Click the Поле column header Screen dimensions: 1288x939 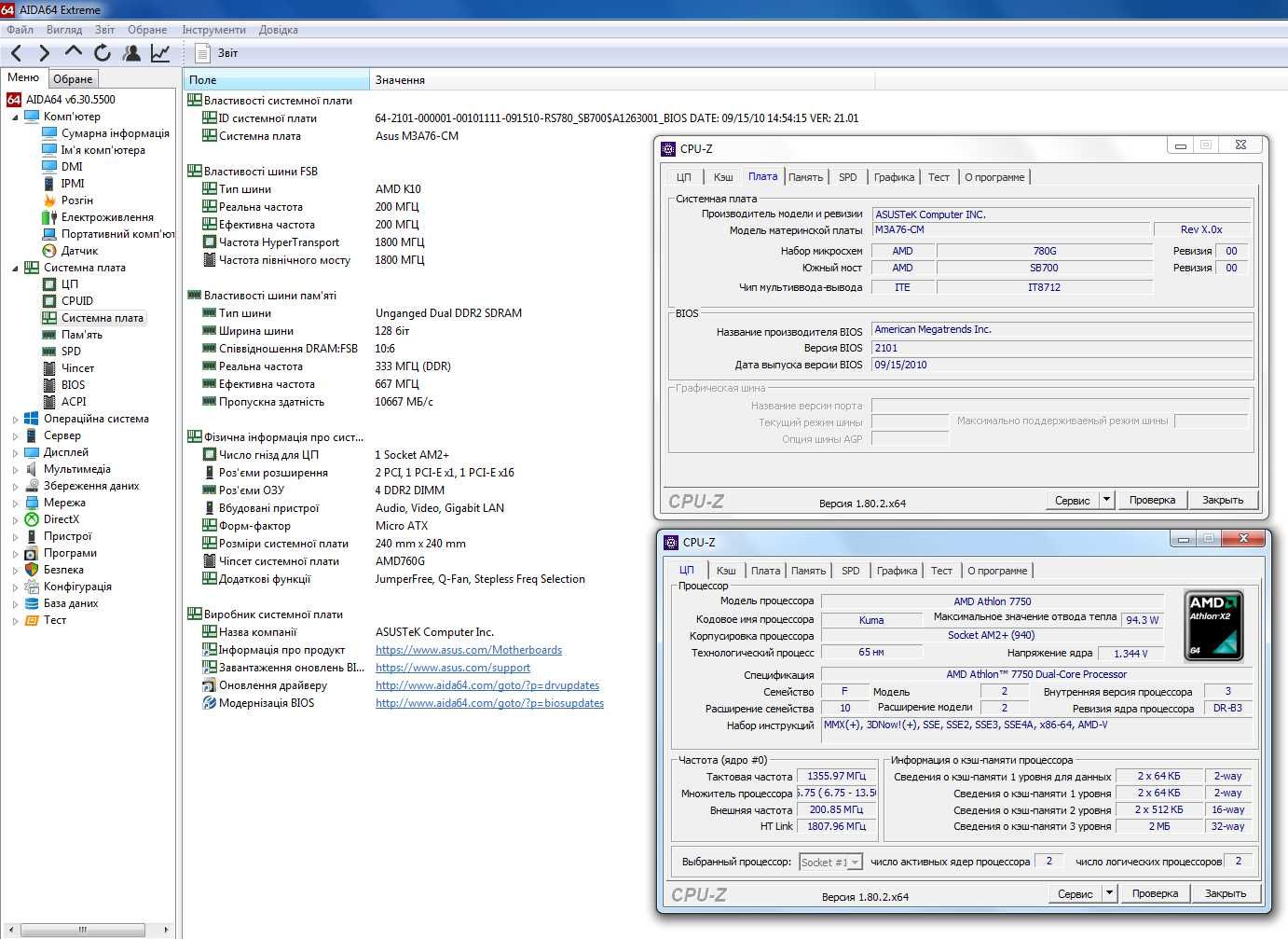(x=277, y=79)
